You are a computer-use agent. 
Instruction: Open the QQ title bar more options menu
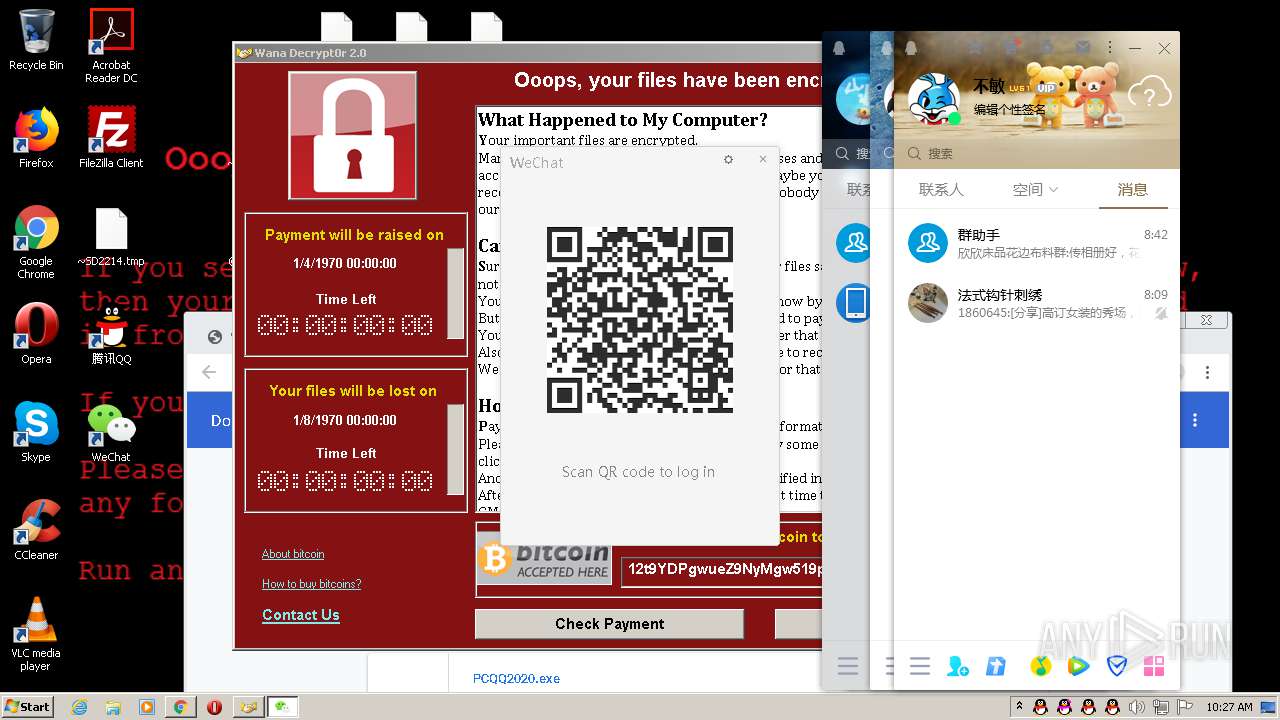pyautogui.click(x=1109, y=48)
